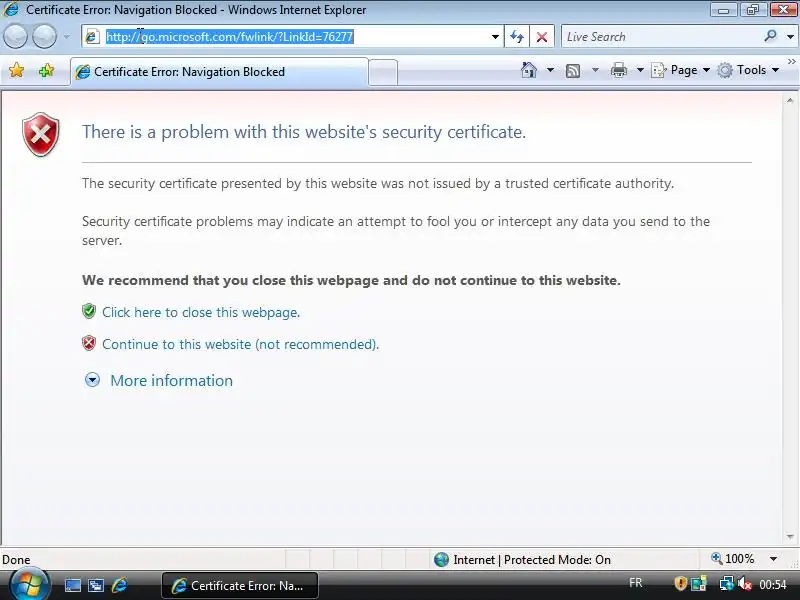Click the Certificate Error taskbar button
800x600 pixels.
pyautogui.click(x=240, y=586)
